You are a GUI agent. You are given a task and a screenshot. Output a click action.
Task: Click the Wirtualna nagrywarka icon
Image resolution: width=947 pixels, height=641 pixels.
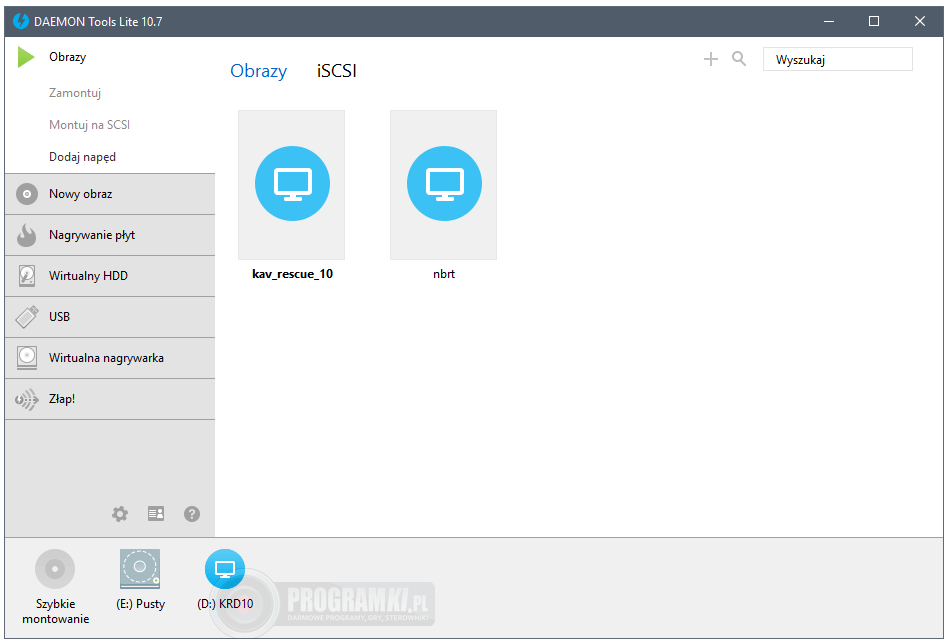[x=27, y=358]
